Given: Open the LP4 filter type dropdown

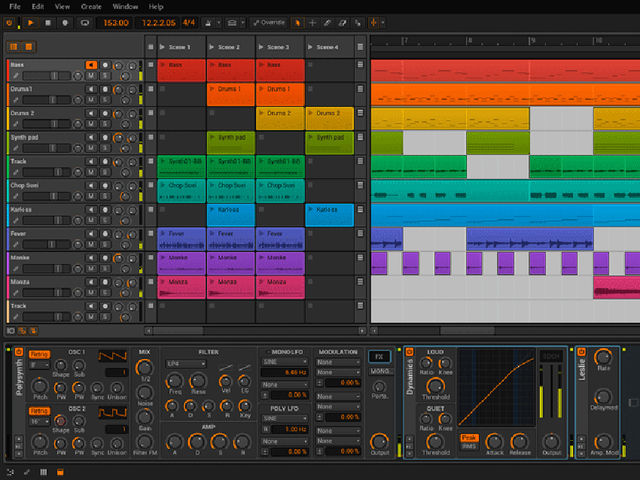Looking at the screenshot, I should pos(185,363).
